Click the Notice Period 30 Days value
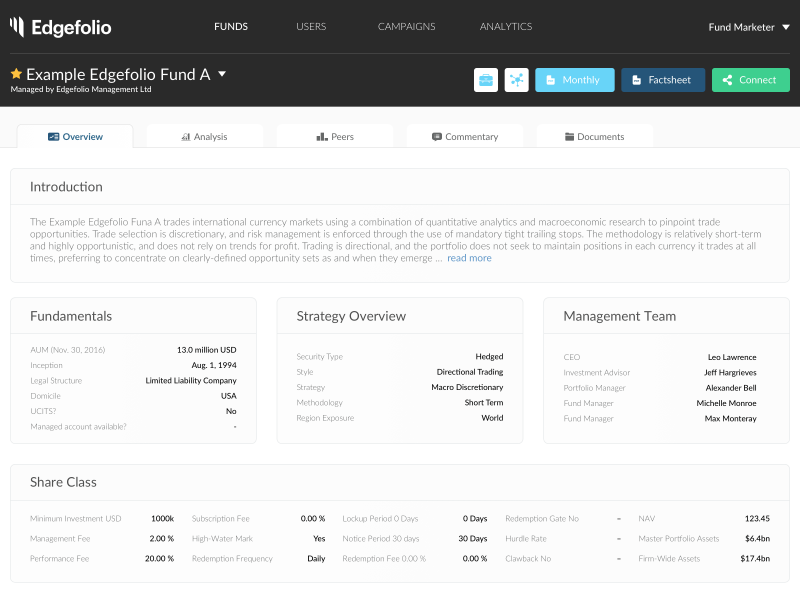This screenshot has width=800, height=600. [472, 538]
